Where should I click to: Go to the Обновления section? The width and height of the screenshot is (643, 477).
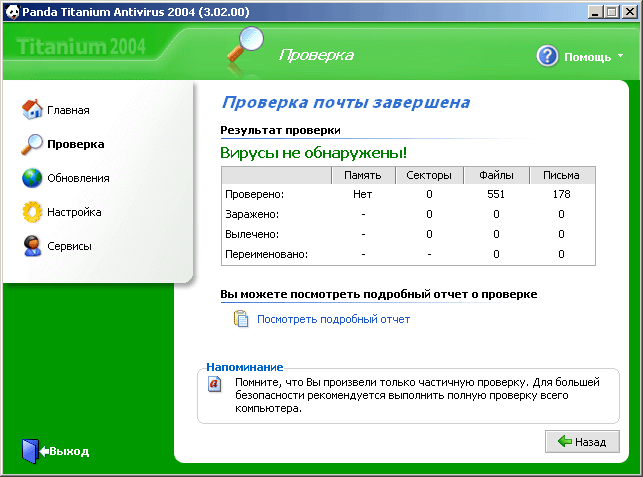point(78,178)
